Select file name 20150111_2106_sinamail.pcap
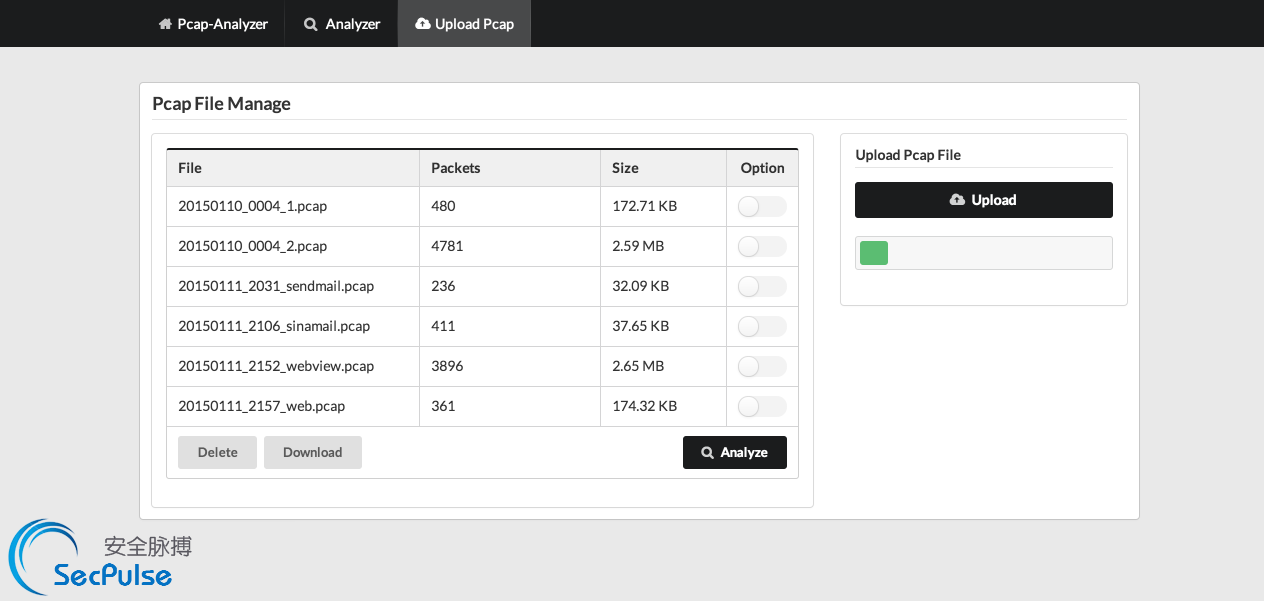This screenshot has width=1264, height=601. tap(274, 326)
